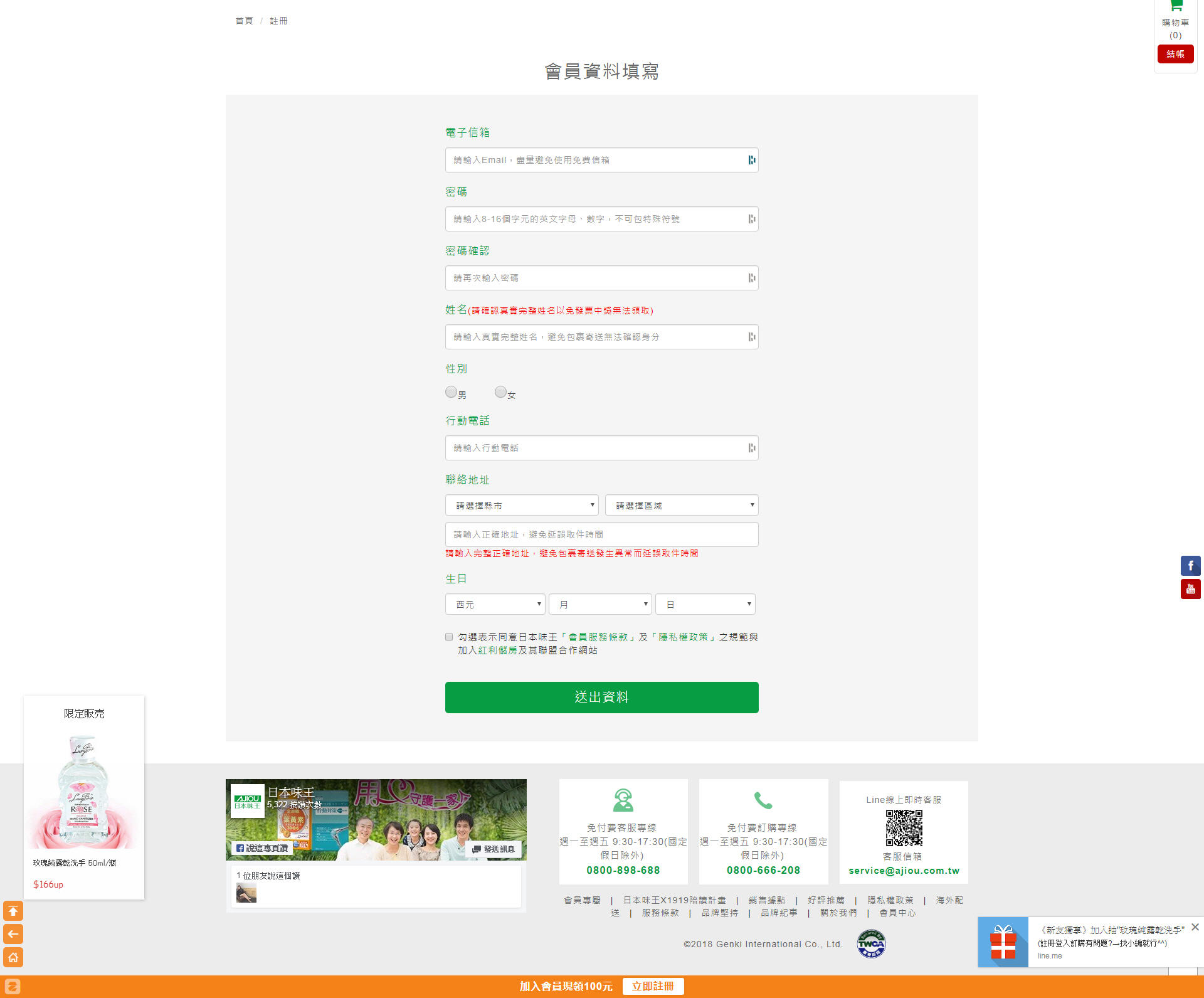This screenshot has width=1204, height=998.
Task: Click the 玫瑰純露乾洗手 50ml product title
Action: tap(75, 863)
